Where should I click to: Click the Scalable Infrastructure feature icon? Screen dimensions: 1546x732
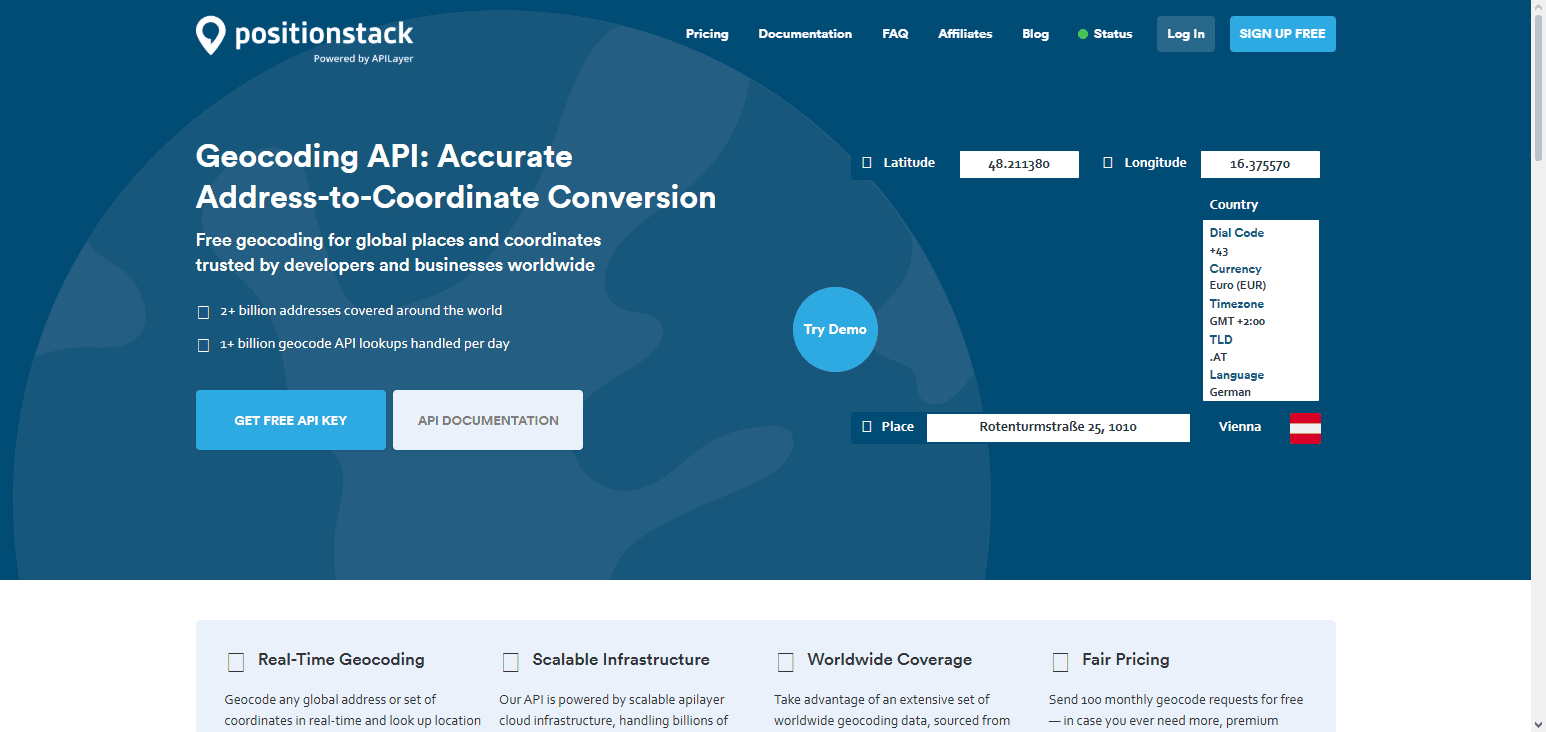(511, 662)
